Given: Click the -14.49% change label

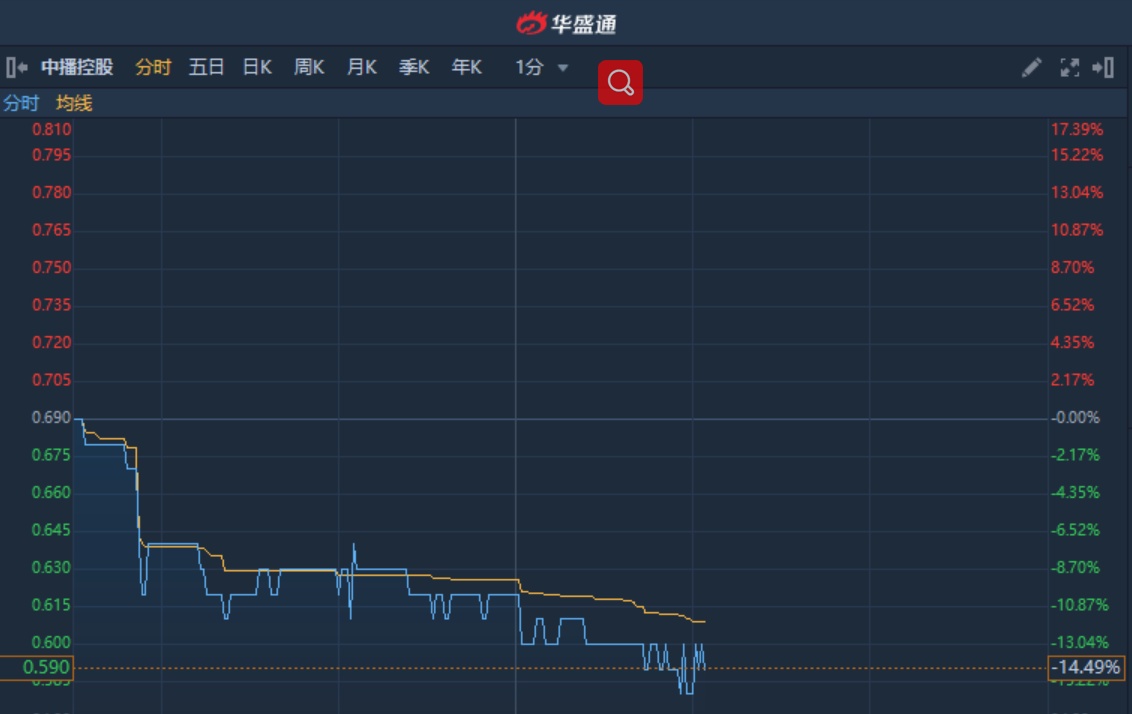Looking at the screenshot, I should [x=1086, y=667].
